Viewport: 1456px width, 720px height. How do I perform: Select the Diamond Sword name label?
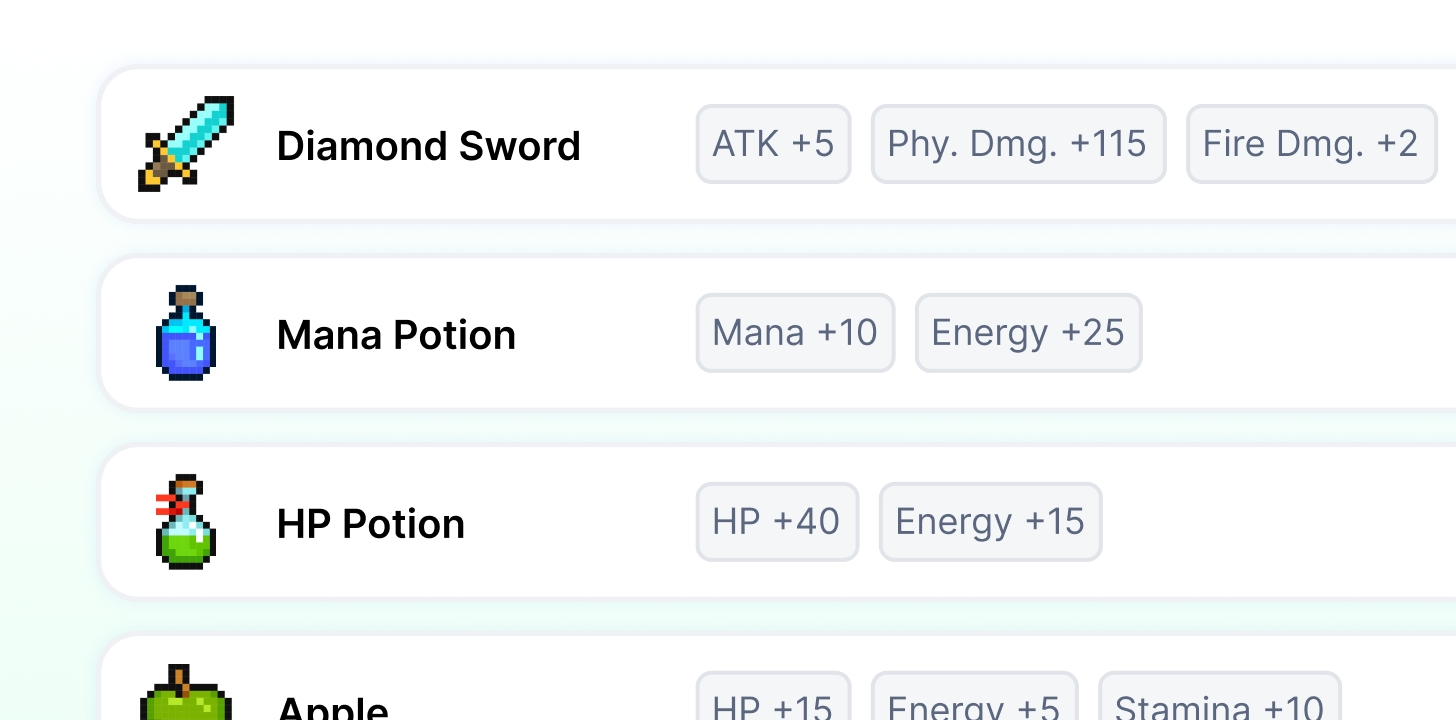tap(429, 145)
